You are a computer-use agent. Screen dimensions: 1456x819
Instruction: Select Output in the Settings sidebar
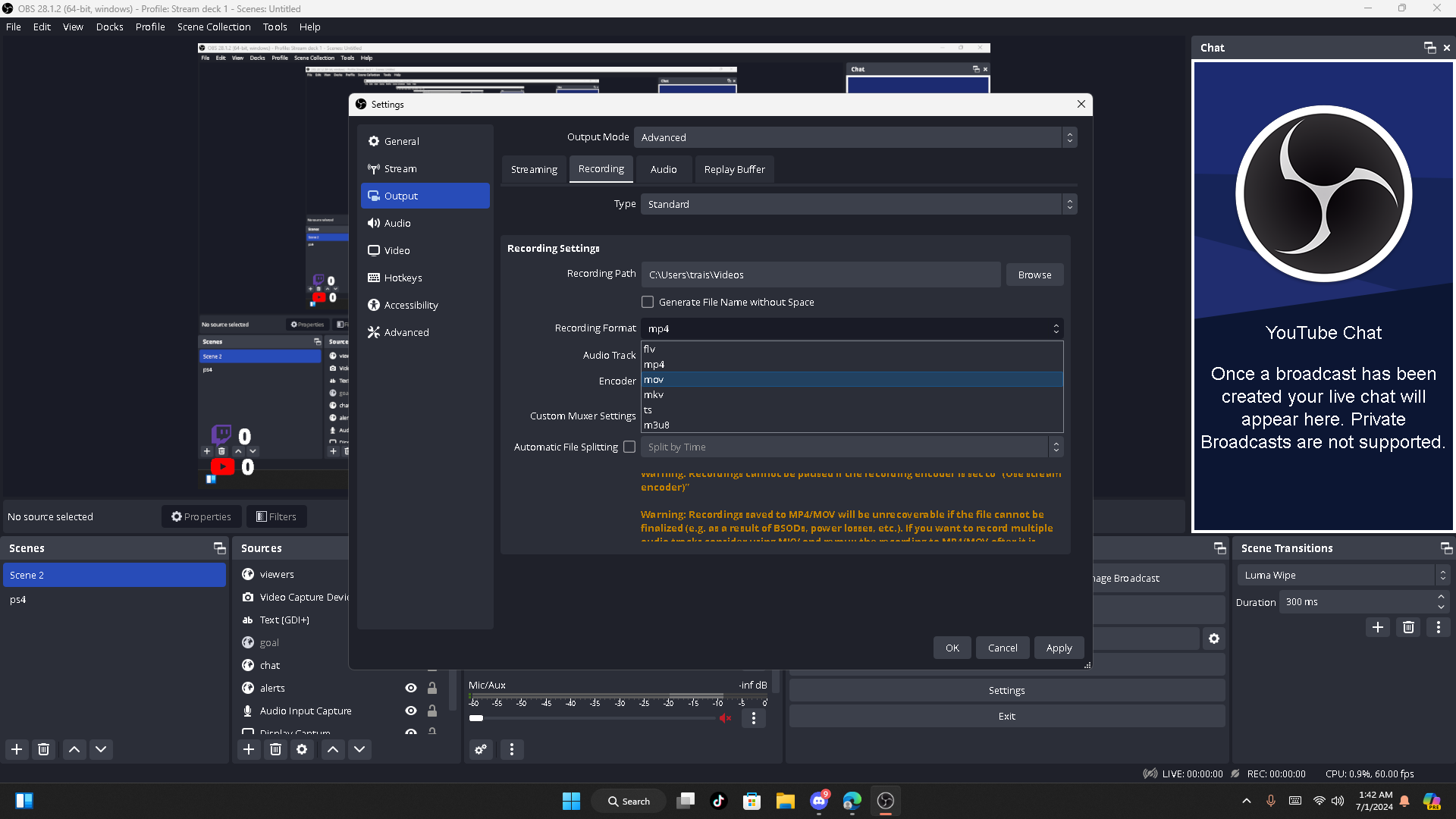click(x=425, y=196)
